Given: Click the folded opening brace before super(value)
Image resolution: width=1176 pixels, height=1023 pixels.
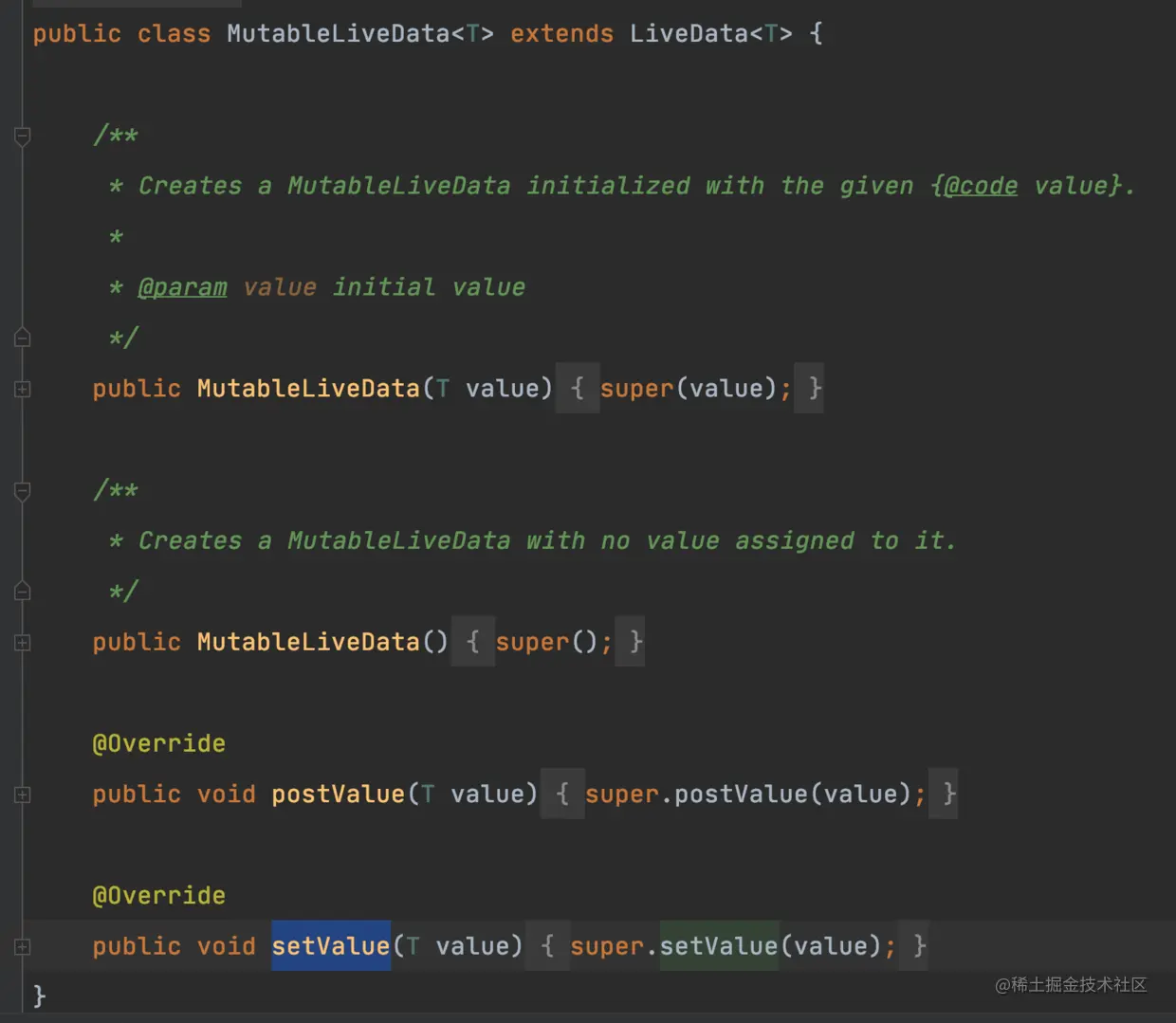Looking at the screenshot, I should (x=578, y=388).
